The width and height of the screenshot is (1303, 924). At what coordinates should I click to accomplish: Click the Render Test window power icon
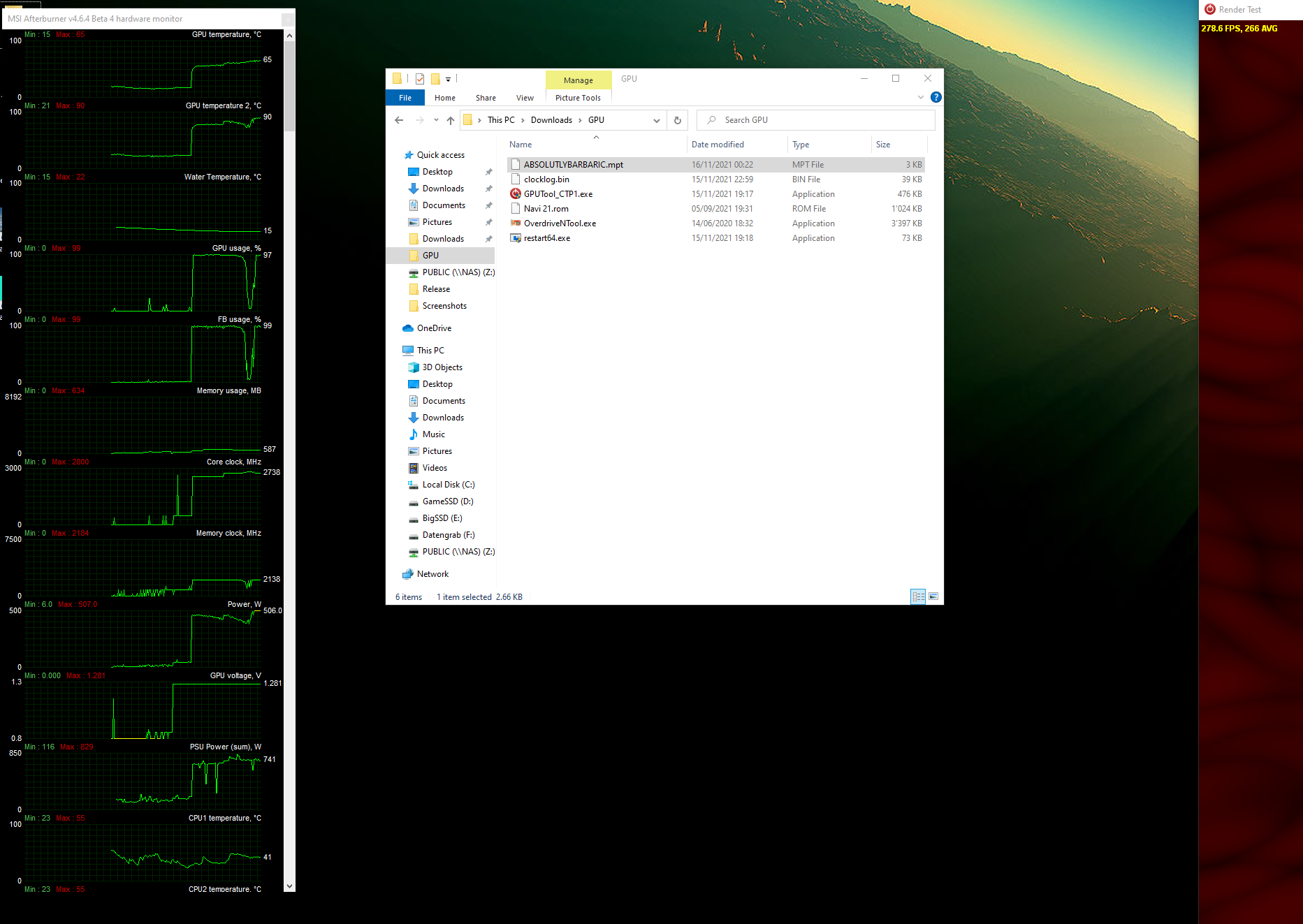1210,9
